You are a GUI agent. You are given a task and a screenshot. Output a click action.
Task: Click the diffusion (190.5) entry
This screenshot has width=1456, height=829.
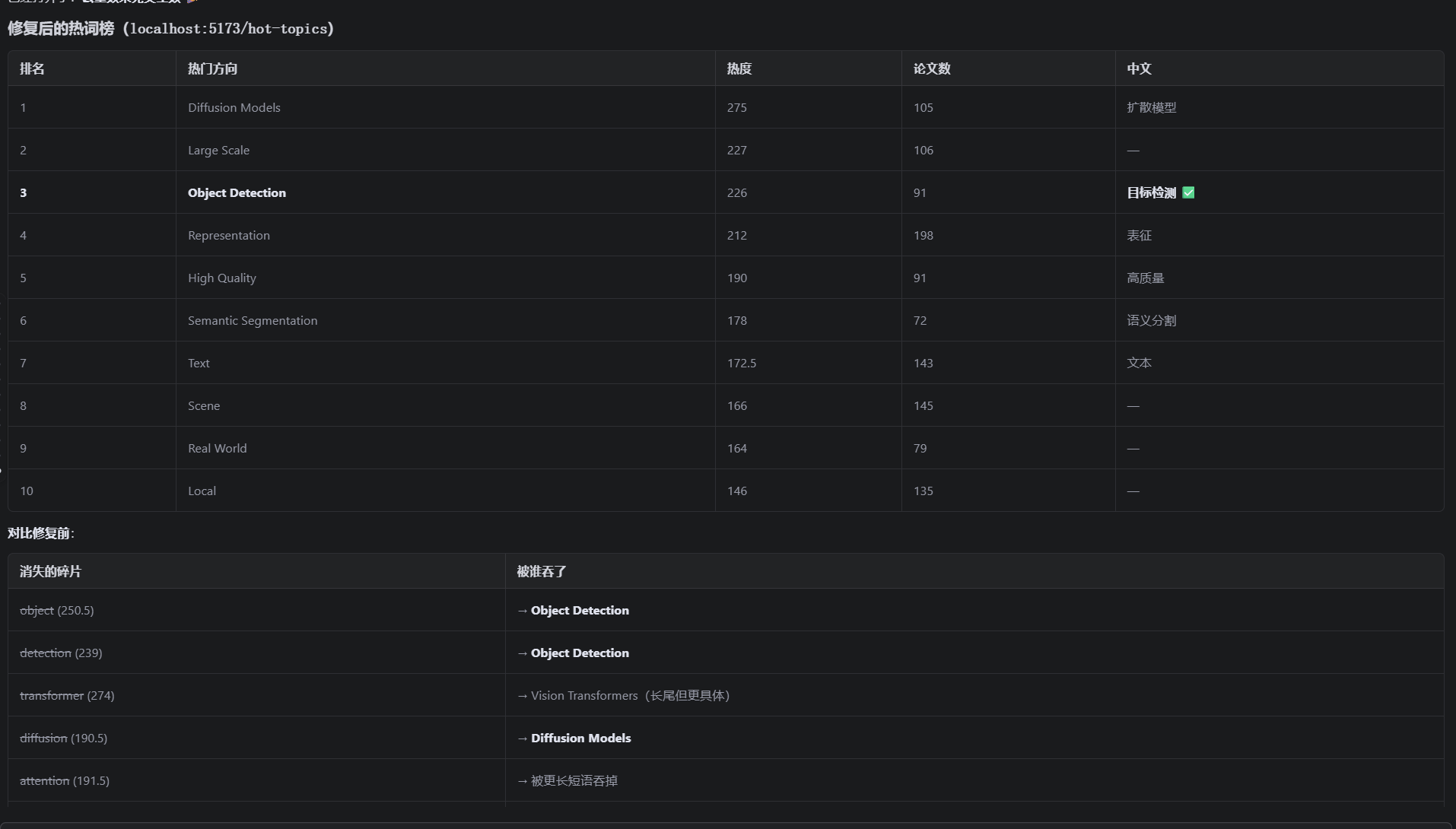[x=63, y=738]
